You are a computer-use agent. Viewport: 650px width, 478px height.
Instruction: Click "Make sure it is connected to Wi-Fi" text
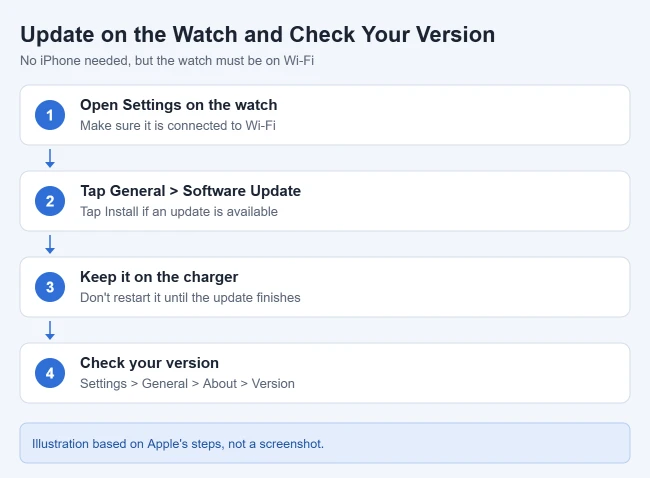(x=178, y=125)
